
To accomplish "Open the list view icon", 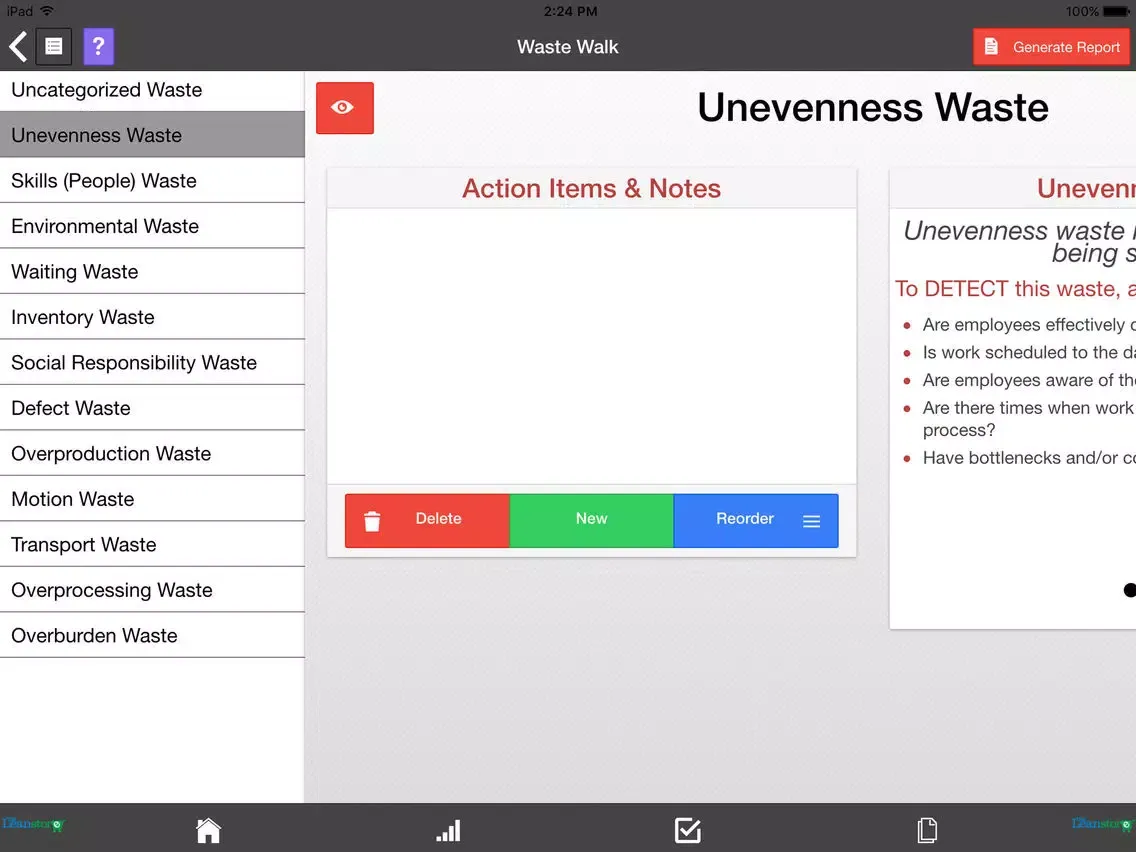I will pyautogui.click(x=54, y=47).
